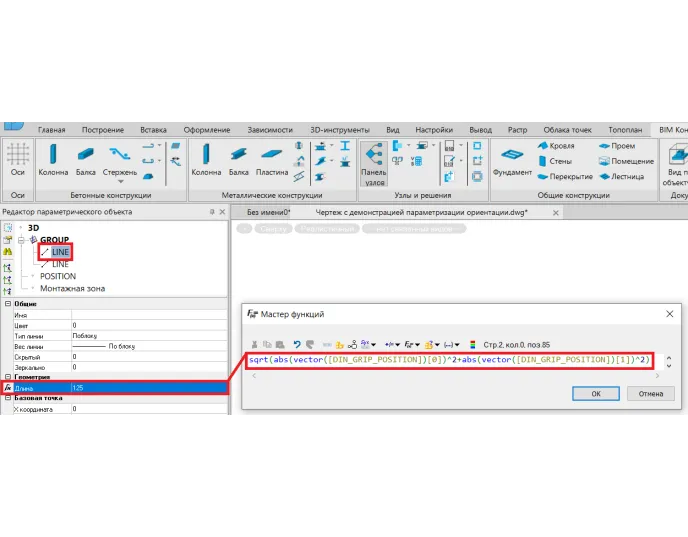Click the color palette icon in Мастер функций
This screenshot has width=688, height=537.
pyautogui.click(x=473, y=344)
